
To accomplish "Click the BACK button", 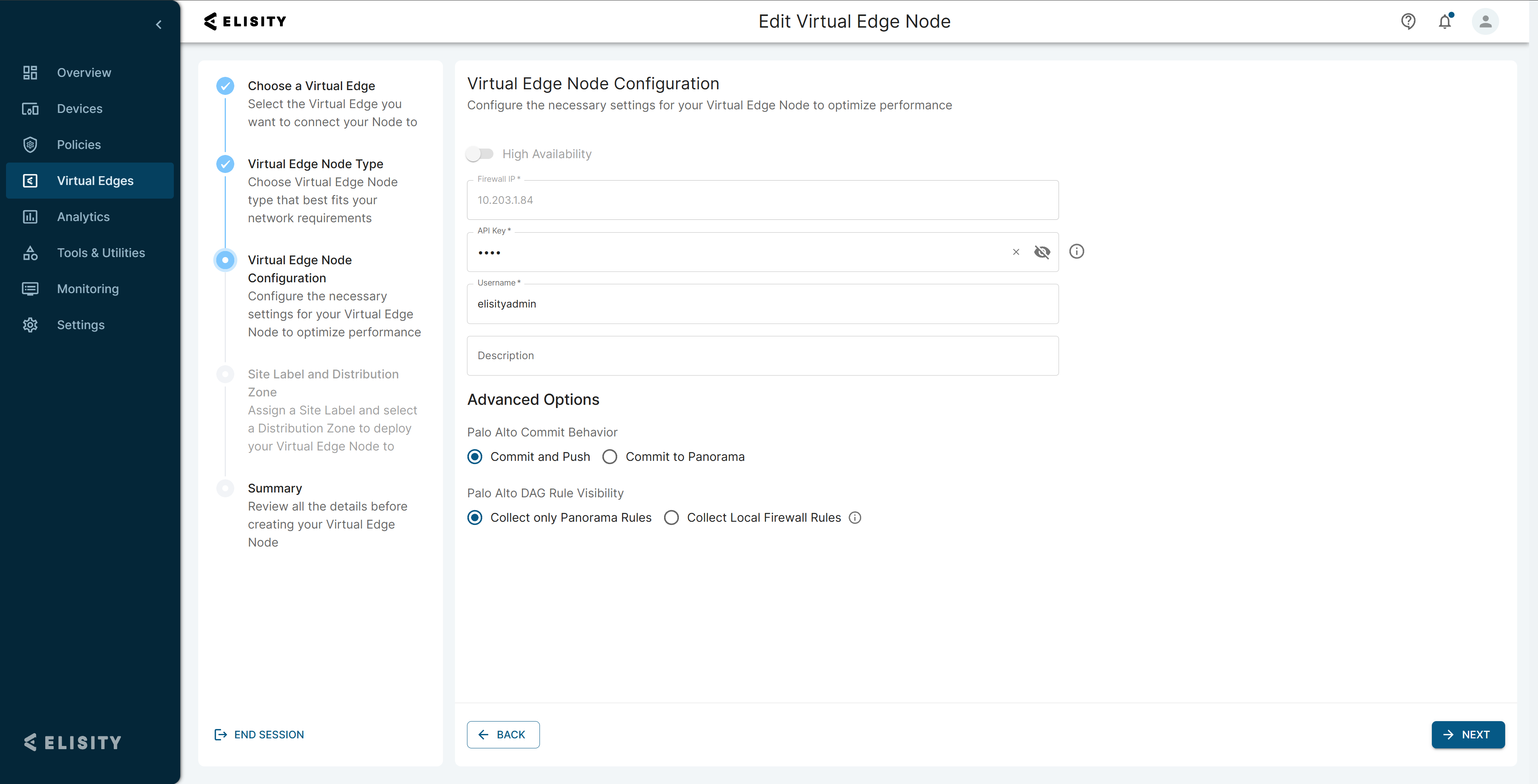I will point(503,734).
